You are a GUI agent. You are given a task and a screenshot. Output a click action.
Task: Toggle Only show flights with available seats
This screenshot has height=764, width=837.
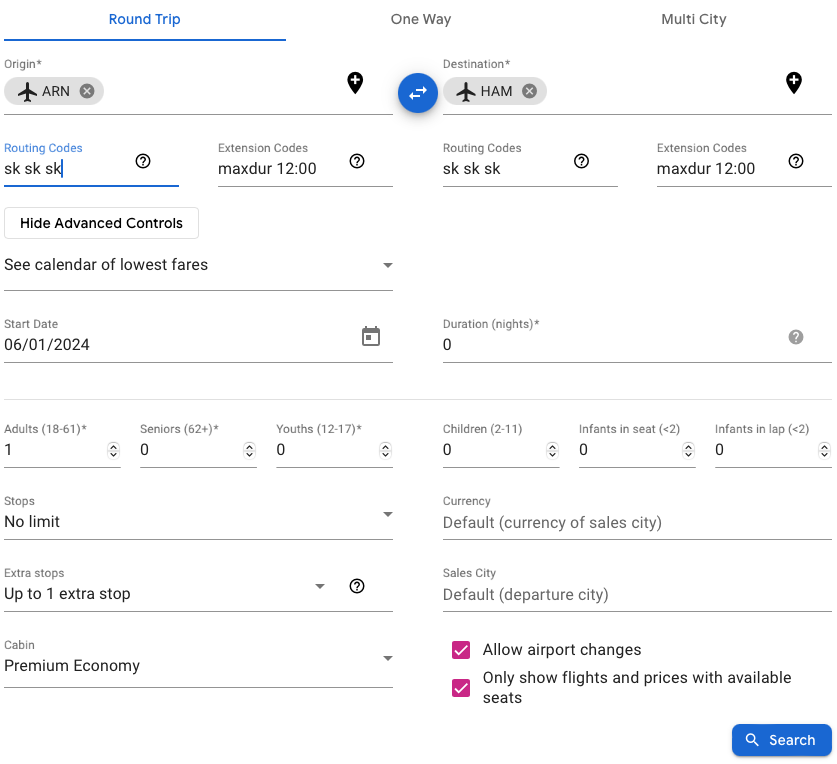pyautogui.click(x=461, y=688)
